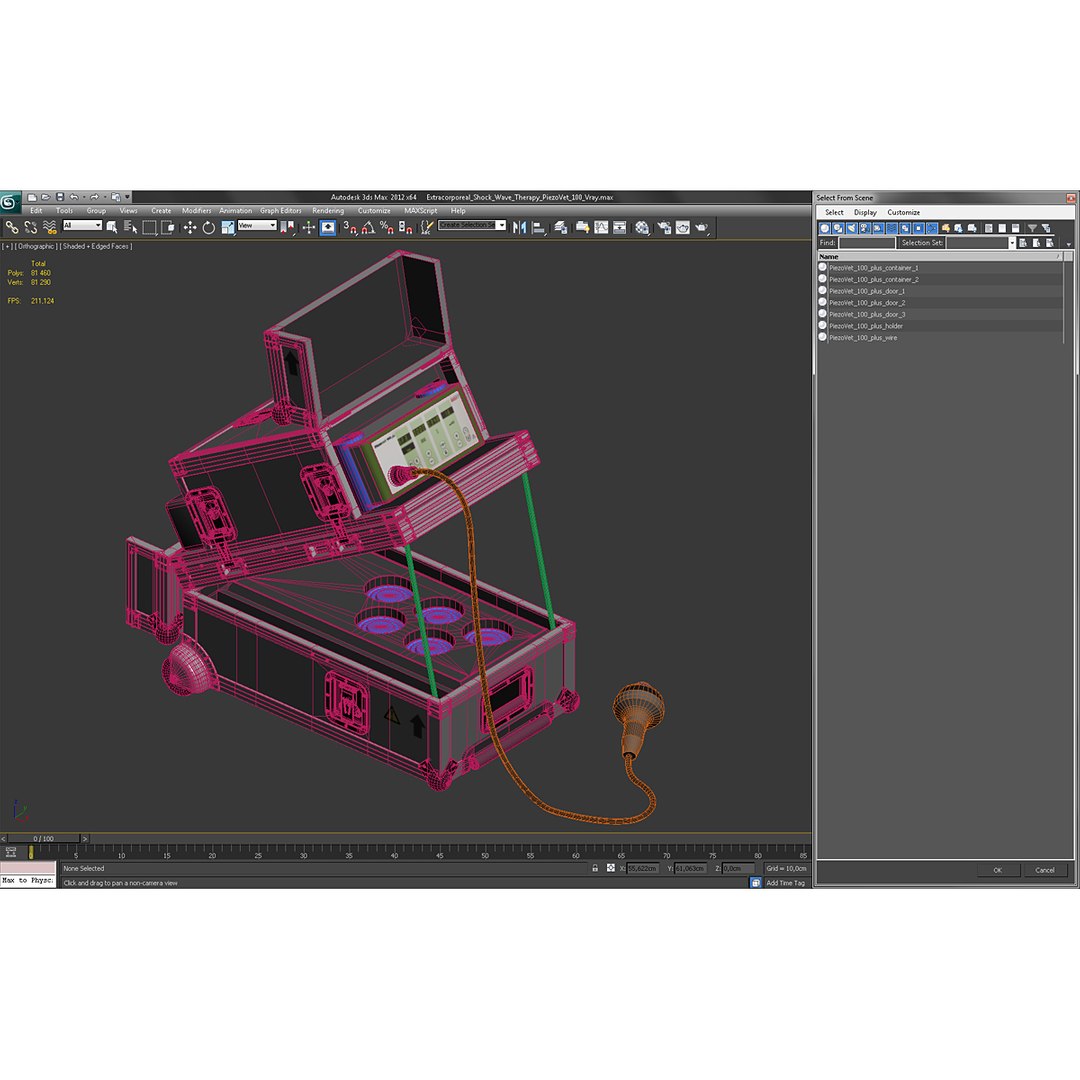
Task: Open the selection filter 'All' dropdown
Action: pyautogui.click(x=82, y=225)
